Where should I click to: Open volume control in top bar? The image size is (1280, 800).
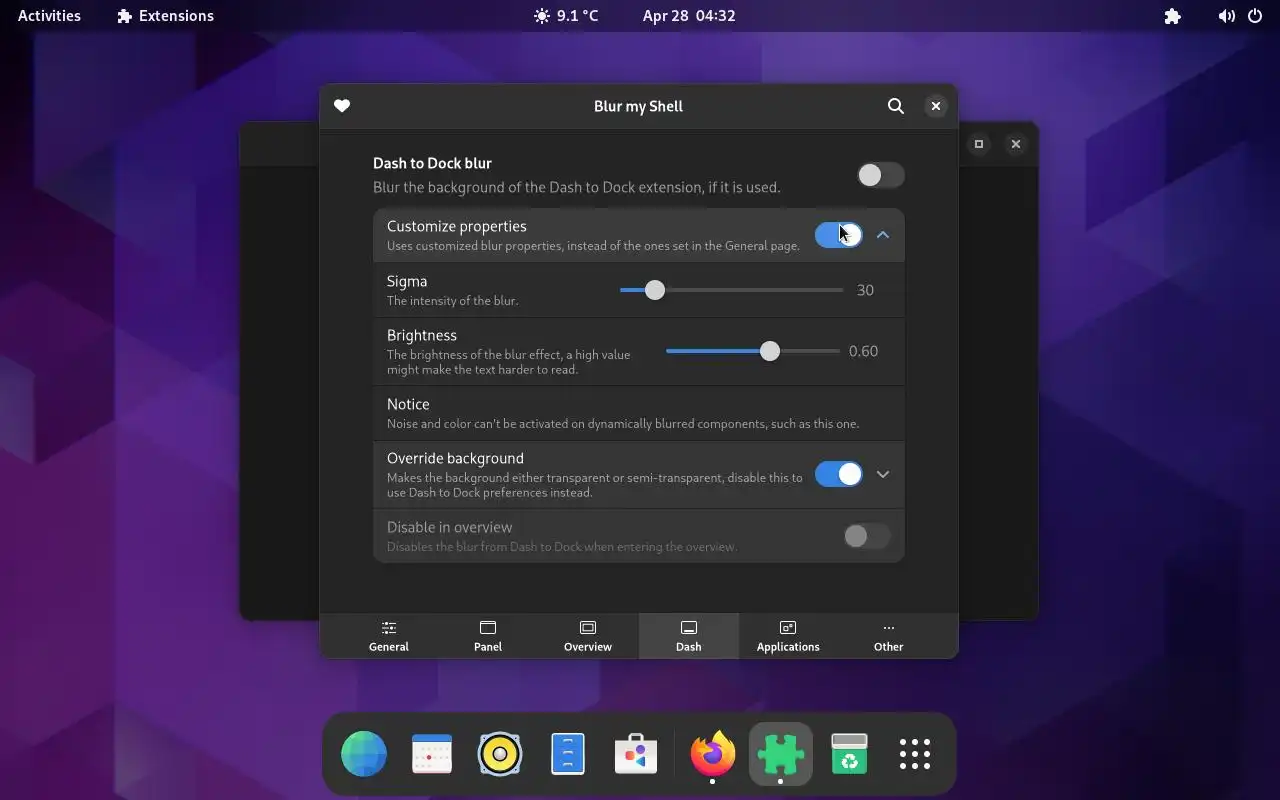click(x=1227, y=16)
